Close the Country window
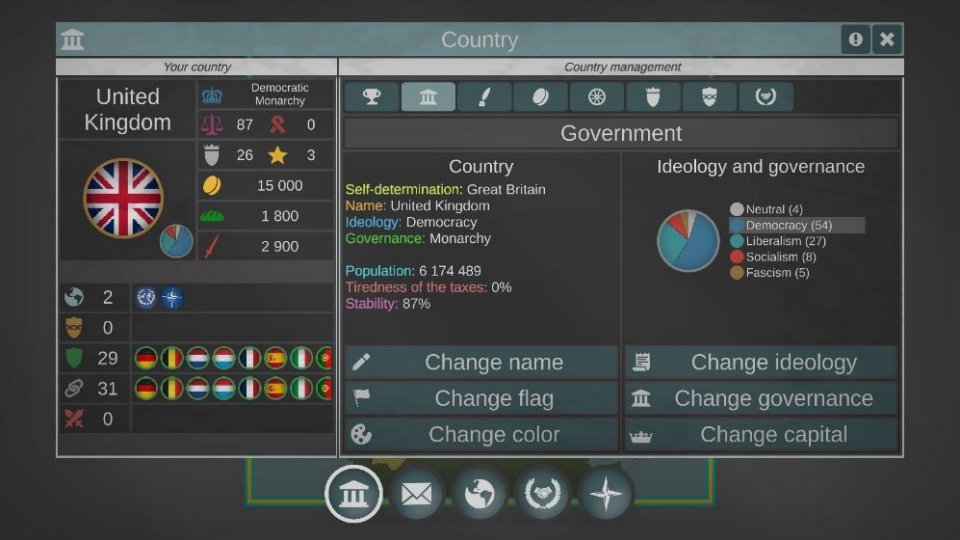The width and height of the screenshot is (960, 540). 887,40
